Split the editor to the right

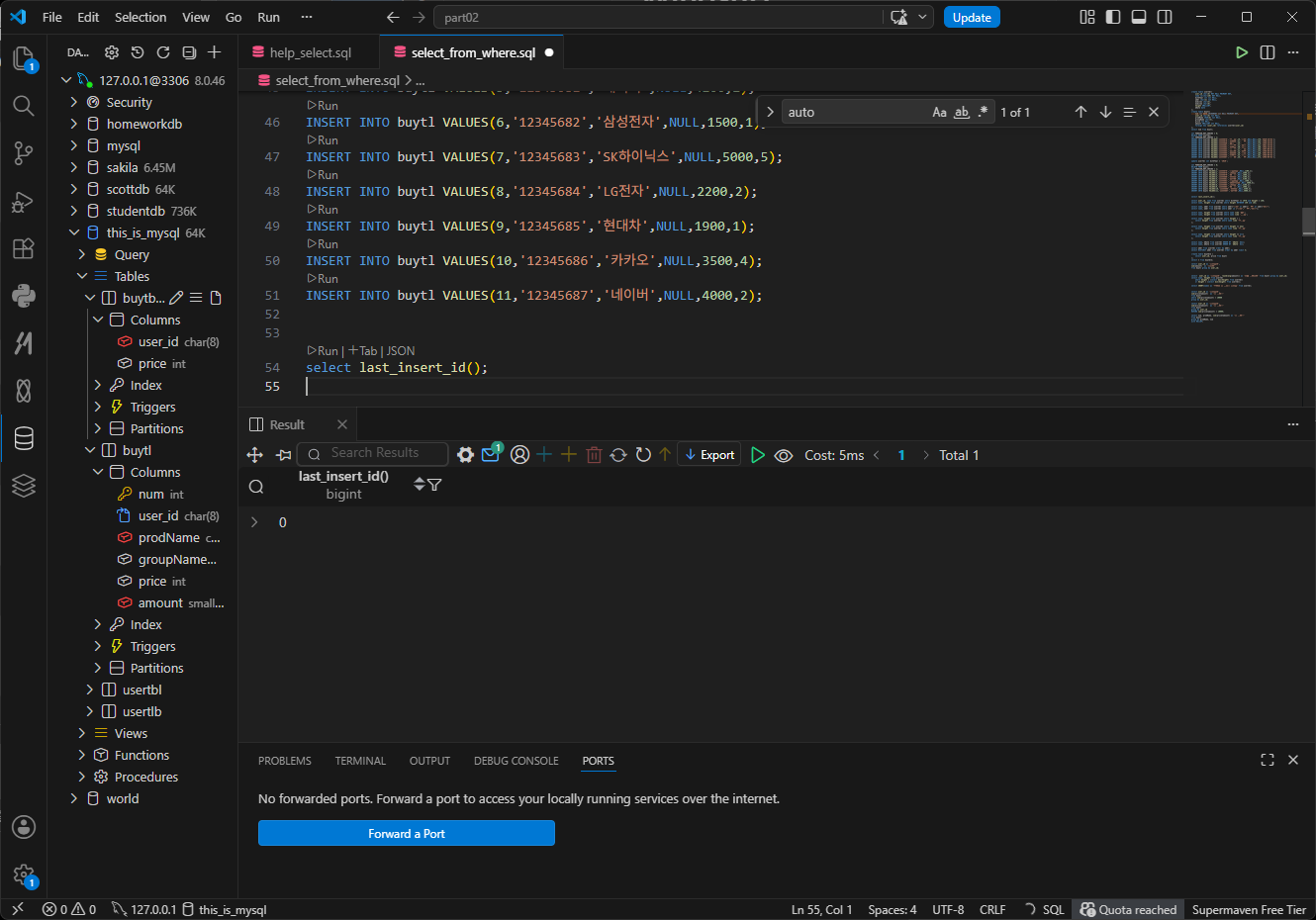pos(1268,52)
